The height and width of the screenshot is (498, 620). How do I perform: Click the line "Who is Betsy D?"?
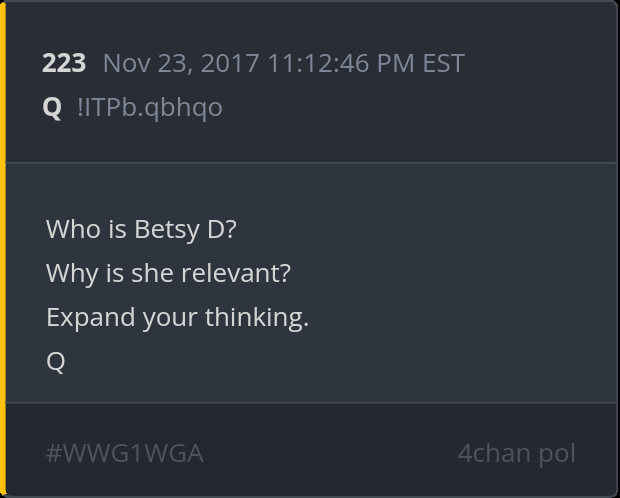141,229
